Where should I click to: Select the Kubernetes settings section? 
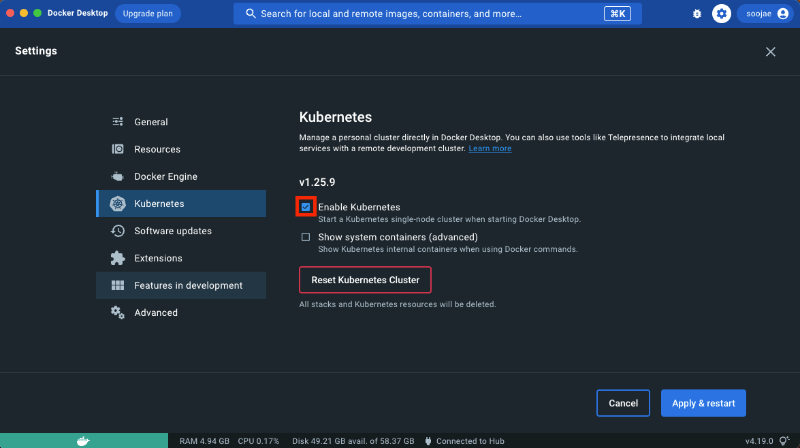[x=181, y=204]
